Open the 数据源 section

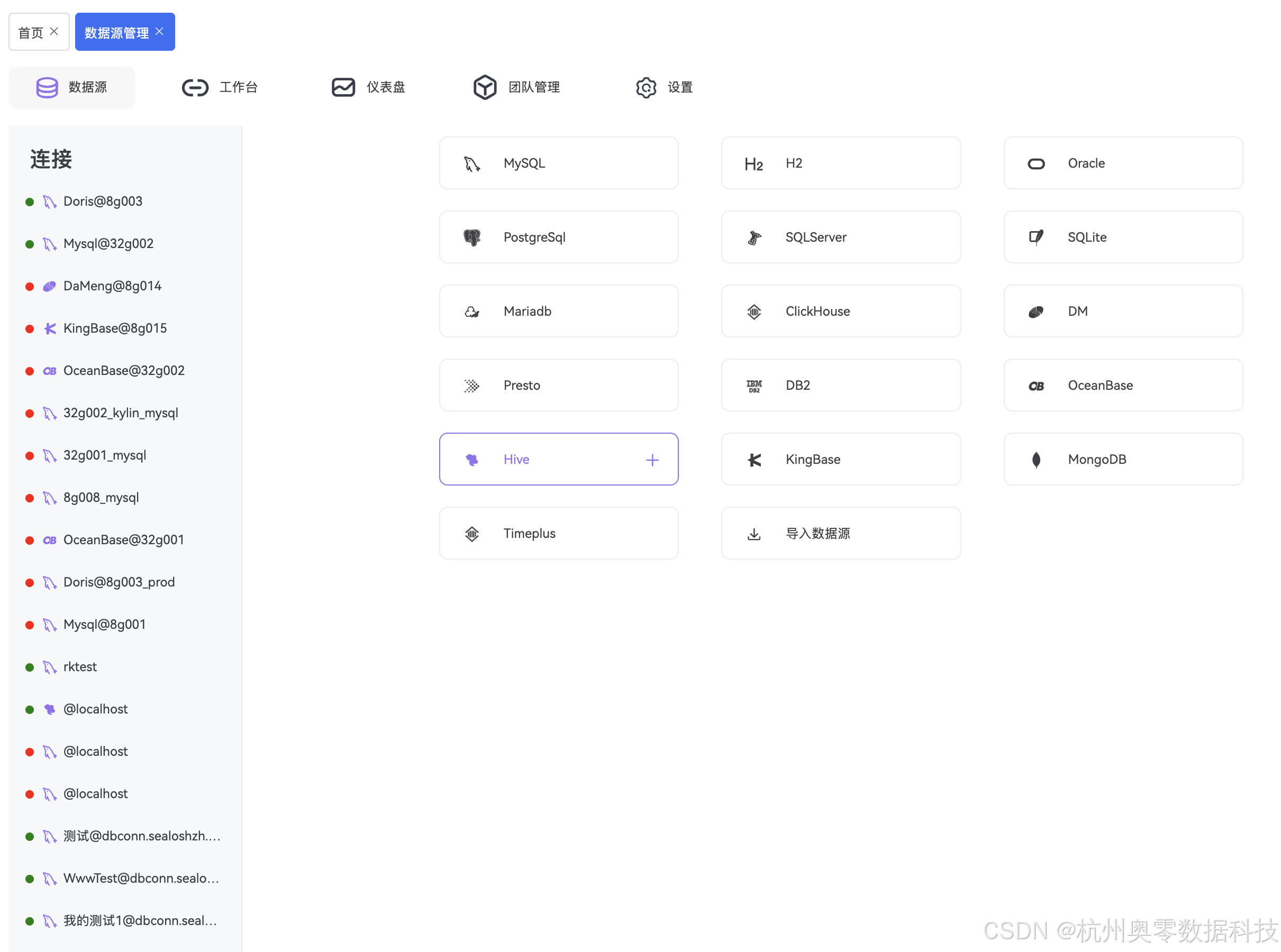click(x=72, y=88)
